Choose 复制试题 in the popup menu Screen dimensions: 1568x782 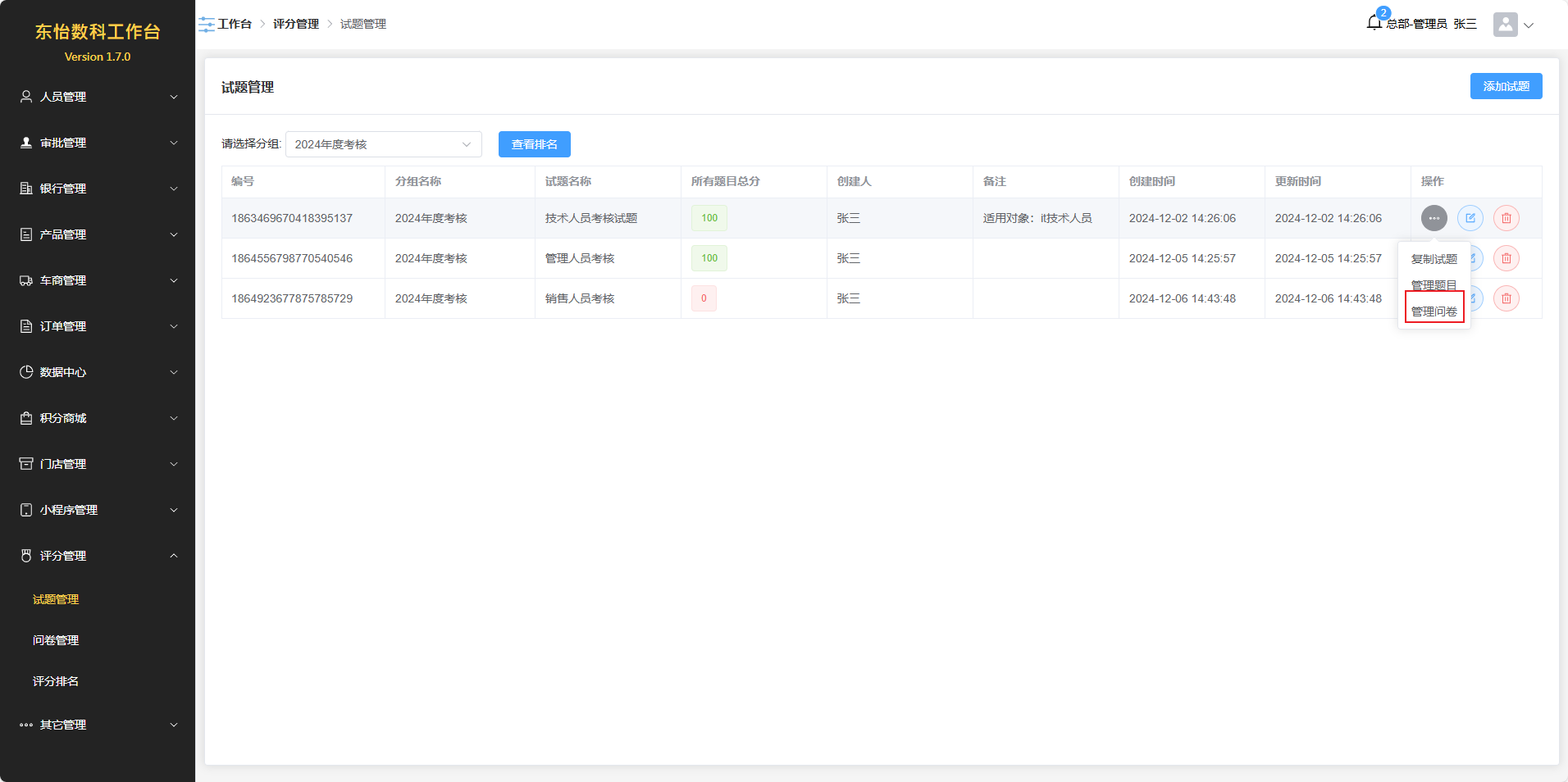point(1434,259)
